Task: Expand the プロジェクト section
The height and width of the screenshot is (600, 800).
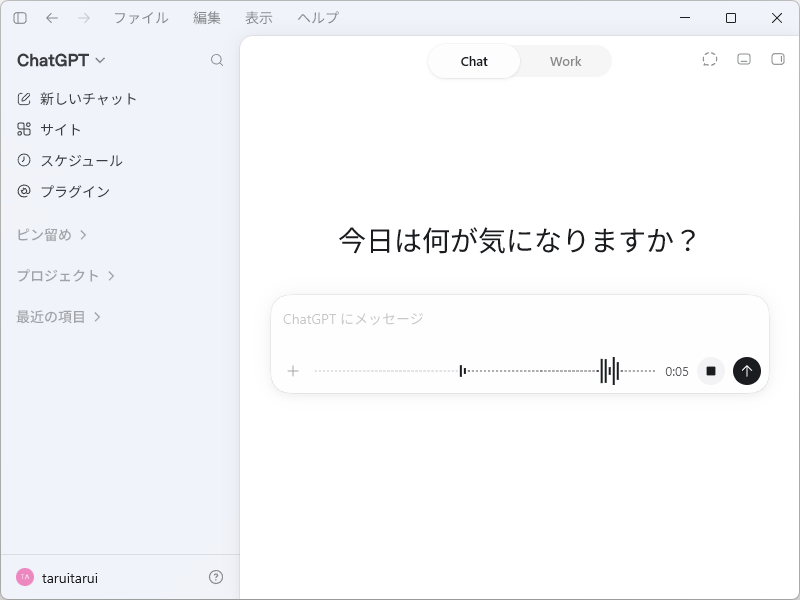Action: point(65,276)
